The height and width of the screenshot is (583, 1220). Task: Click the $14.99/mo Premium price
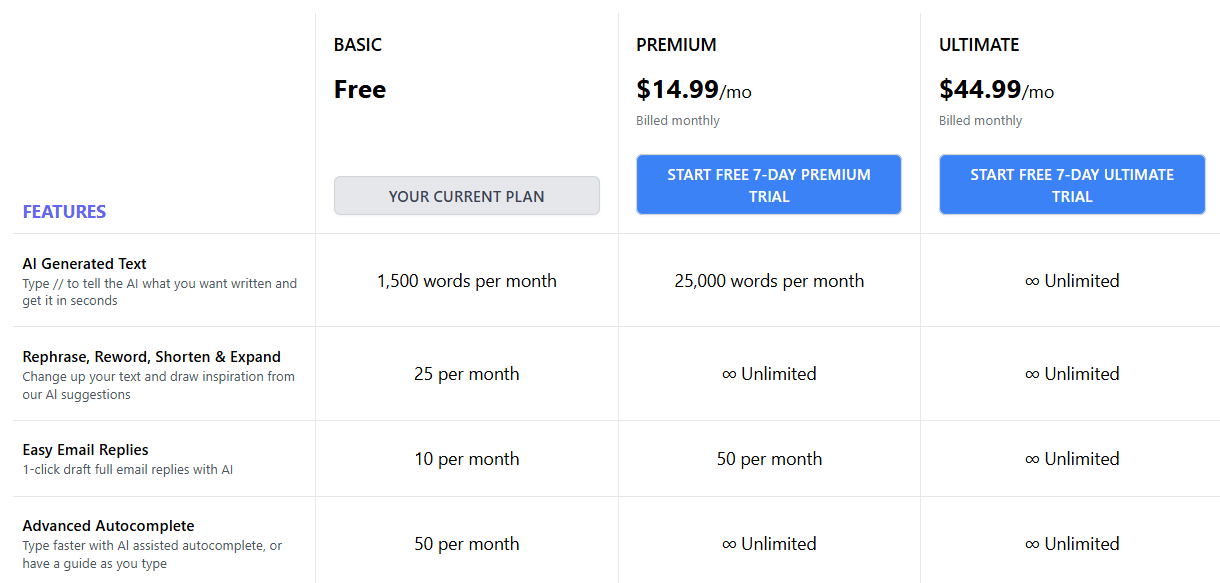tap(693, 90)
